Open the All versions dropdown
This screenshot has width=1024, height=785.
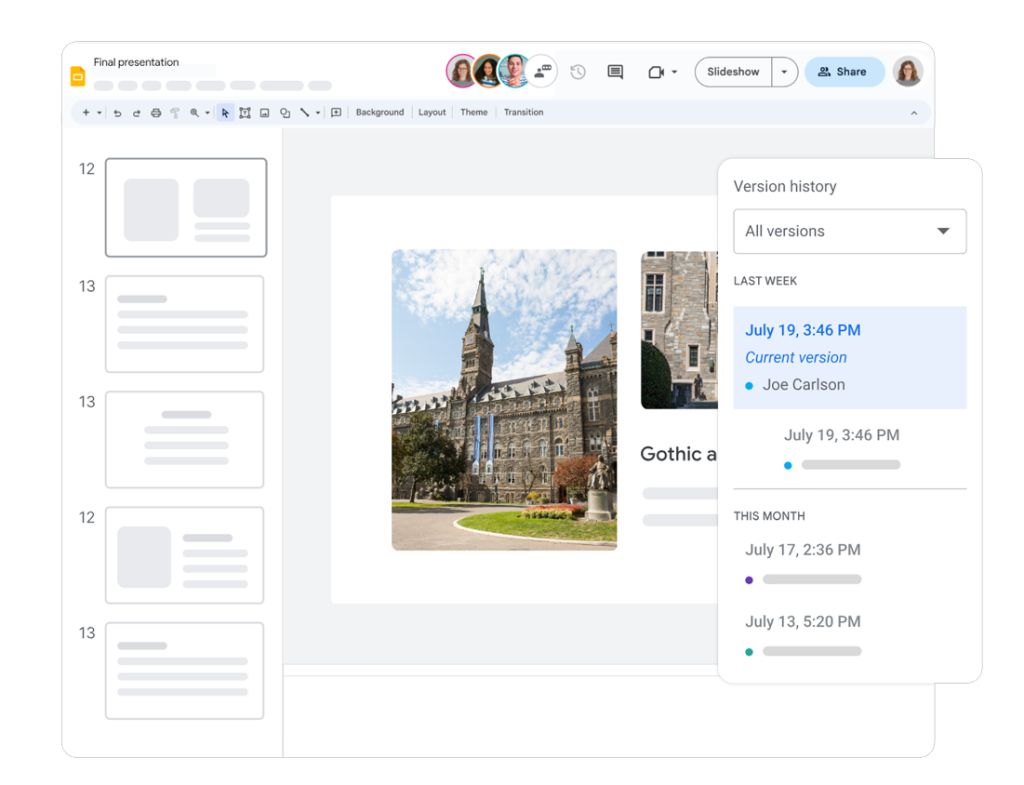pos(849,231)
